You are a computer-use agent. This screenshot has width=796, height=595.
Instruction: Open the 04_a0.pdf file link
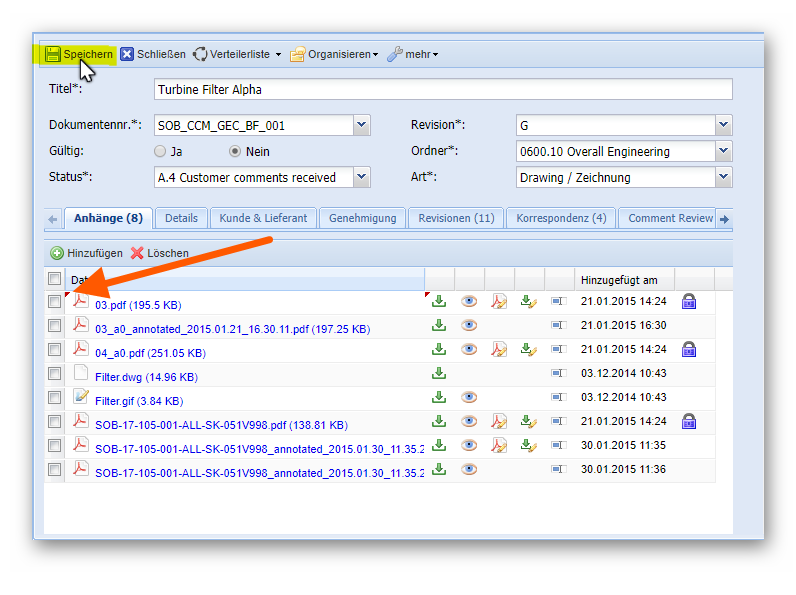(150, 352)
